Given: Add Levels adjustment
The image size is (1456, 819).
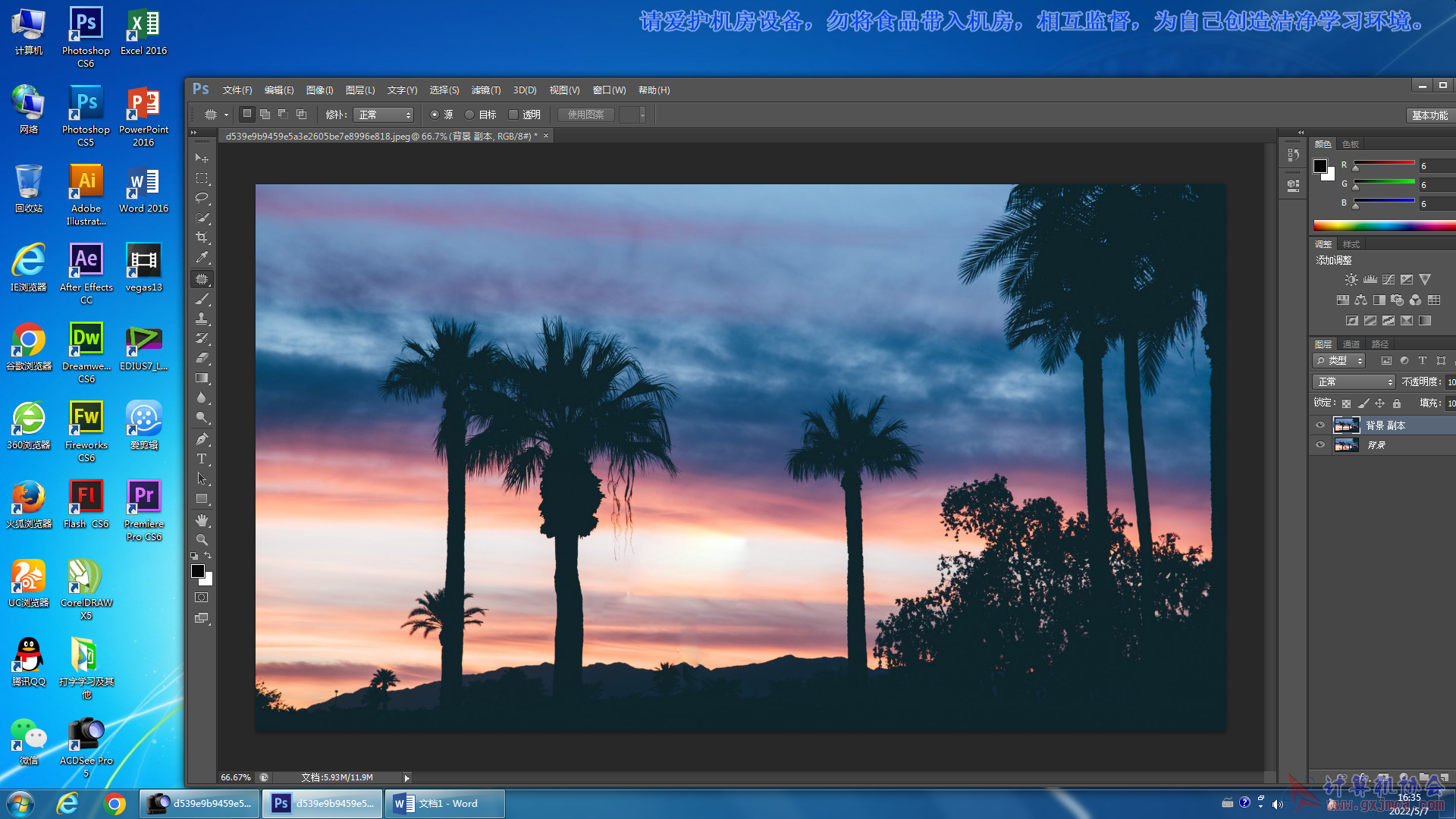Looking at the screenshot, I should click(x=1370, y=280).
